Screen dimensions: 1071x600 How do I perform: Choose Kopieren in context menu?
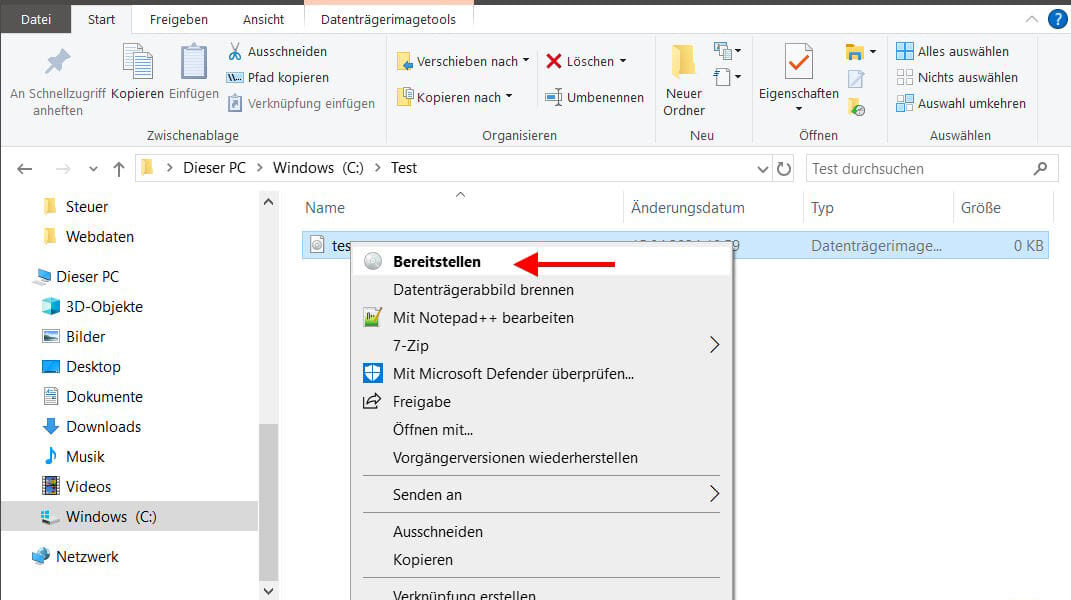tap(541, 560)
